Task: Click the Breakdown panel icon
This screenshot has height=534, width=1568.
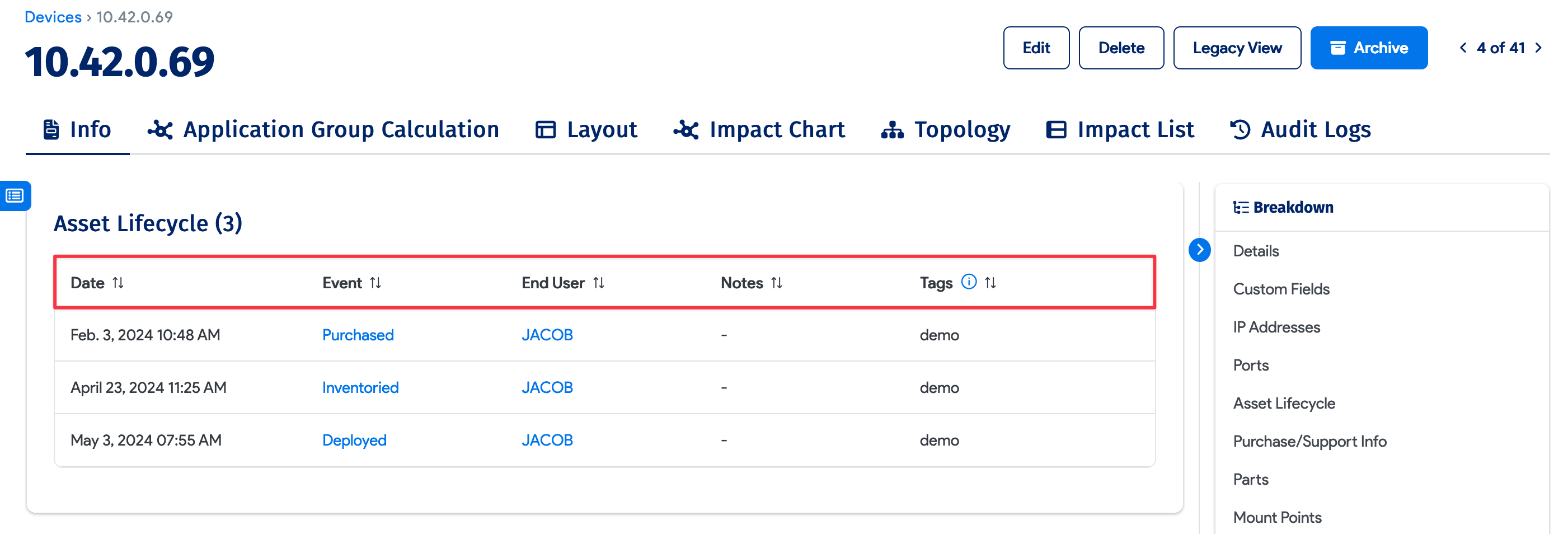Action: [1241, 207]
